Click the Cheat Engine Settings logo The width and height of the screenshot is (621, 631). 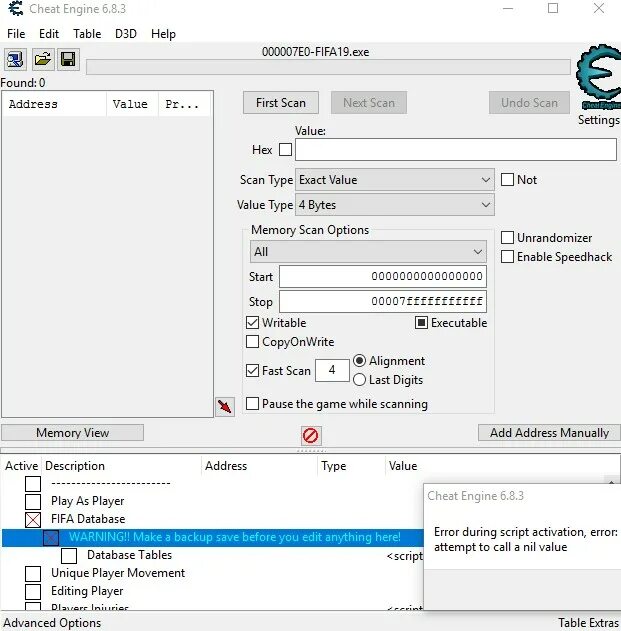point(598,77)
